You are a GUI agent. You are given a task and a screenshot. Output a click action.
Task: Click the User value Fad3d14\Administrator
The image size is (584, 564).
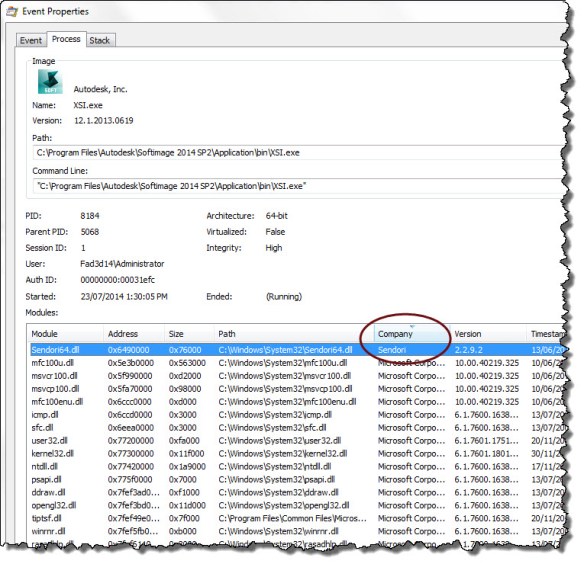coord(122,264)
